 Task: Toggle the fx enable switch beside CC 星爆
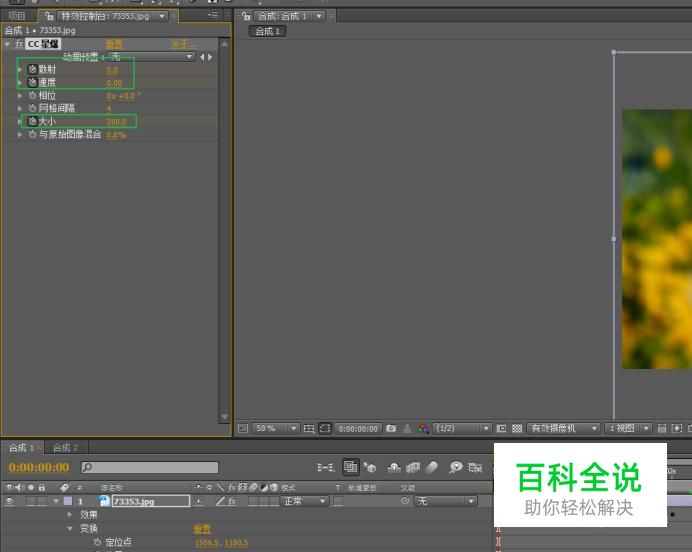point(19,44)
